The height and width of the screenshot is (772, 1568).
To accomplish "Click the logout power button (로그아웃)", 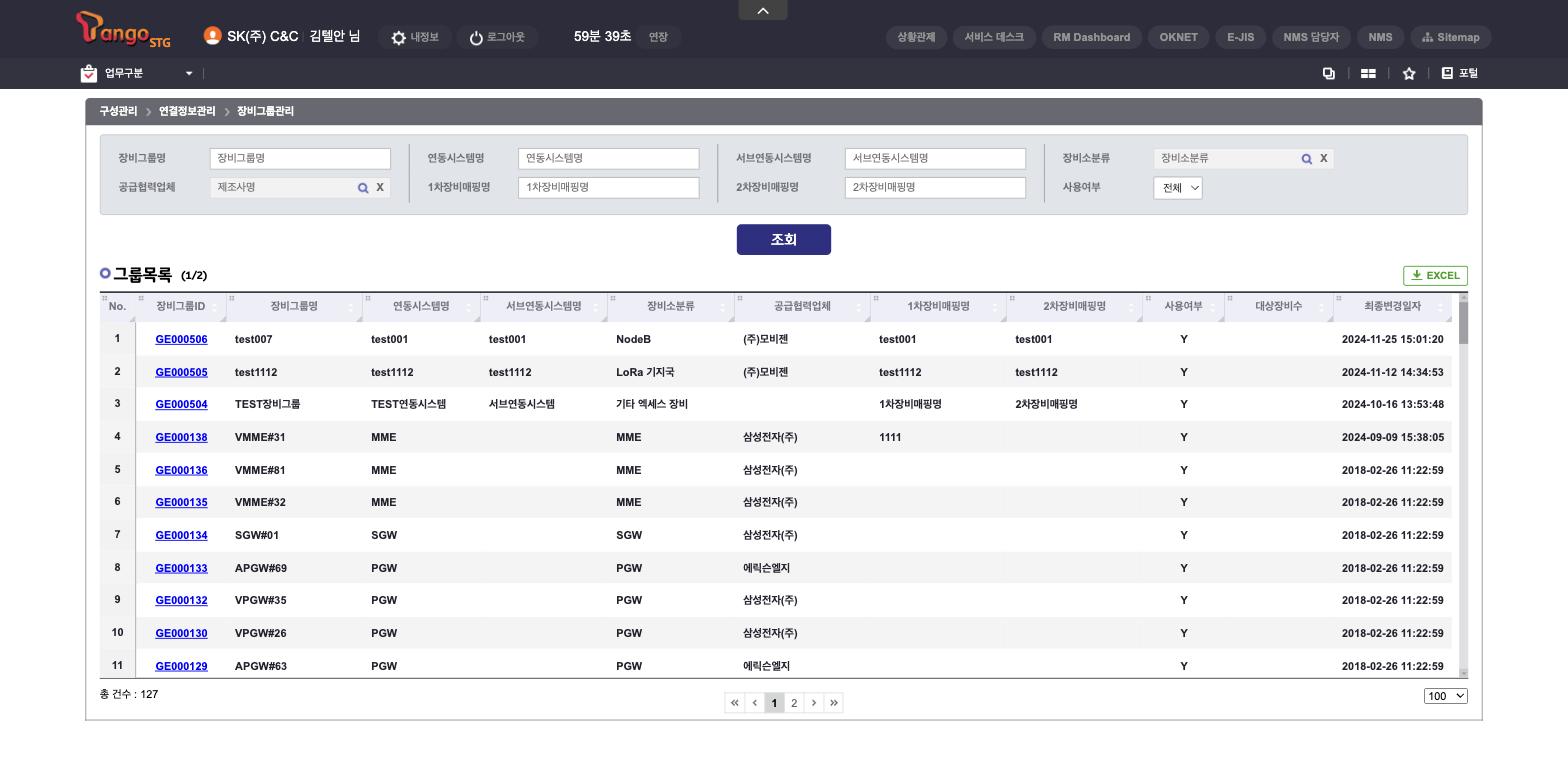I will point(497,37).
